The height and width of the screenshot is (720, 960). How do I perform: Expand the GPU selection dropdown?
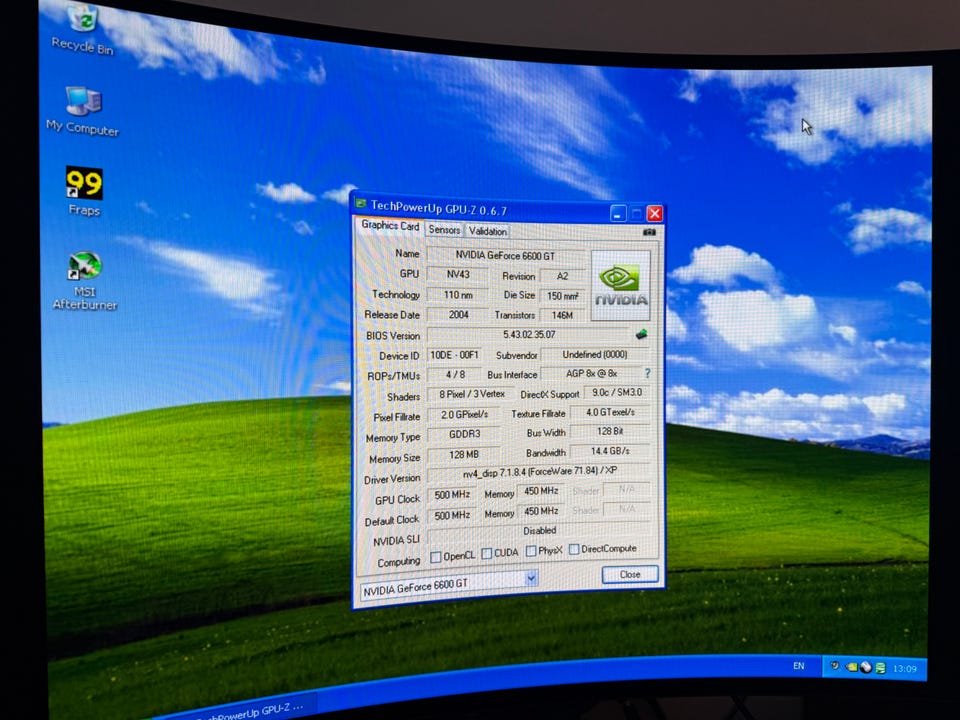coord(531,577)
